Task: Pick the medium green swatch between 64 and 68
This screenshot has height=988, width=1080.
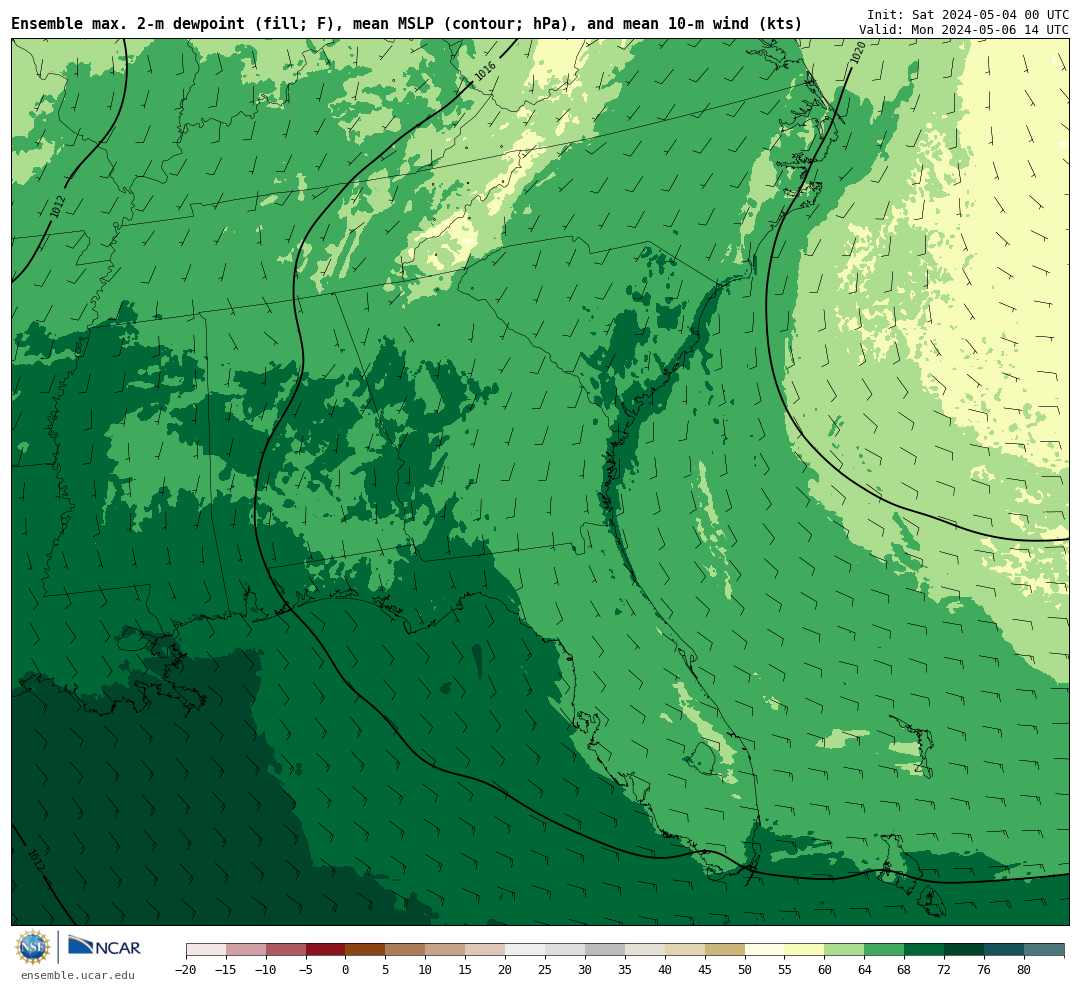Action: click(x=885, y=950)
